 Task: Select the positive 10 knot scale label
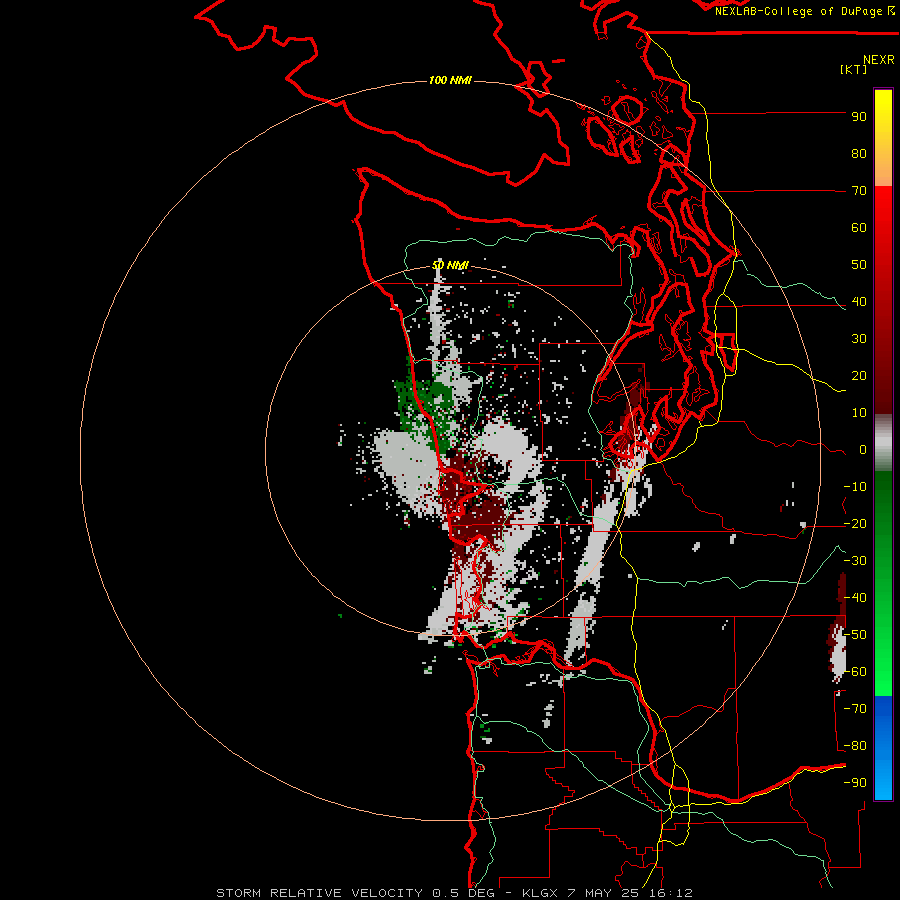coord(859,413)
